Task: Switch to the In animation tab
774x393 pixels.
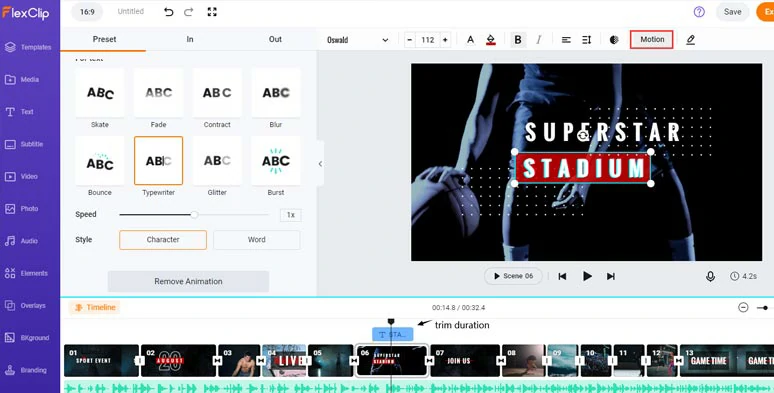Action: pos(190,39)
